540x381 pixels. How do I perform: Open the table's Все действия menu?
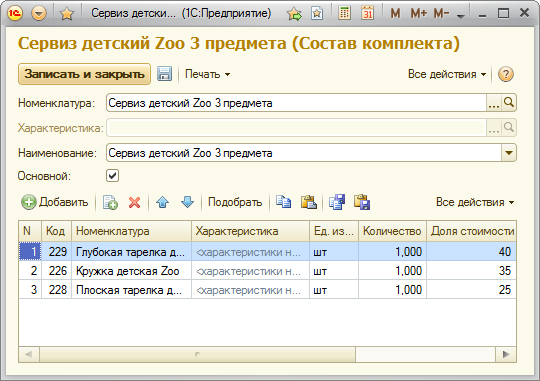[475, 202]
